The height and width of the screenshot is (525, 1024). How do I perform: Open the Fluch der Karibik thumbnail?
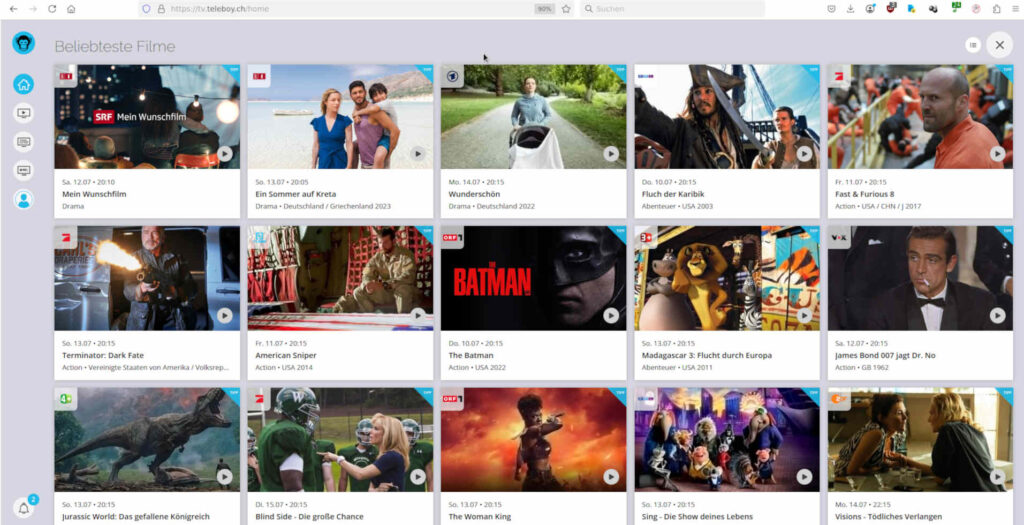(727, 116)
